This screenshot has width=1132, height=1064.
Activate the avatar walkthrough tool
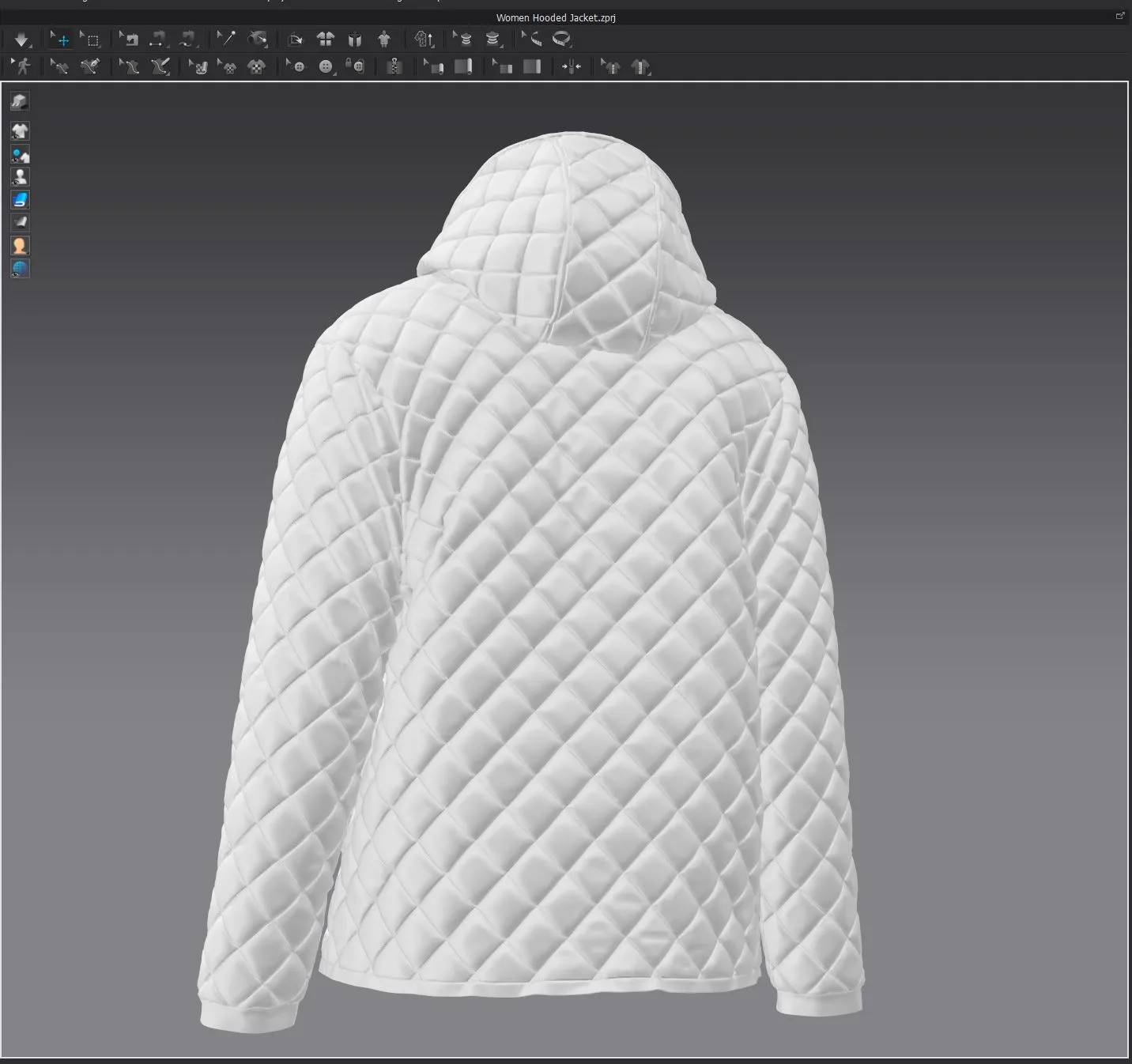pos(21,66)
